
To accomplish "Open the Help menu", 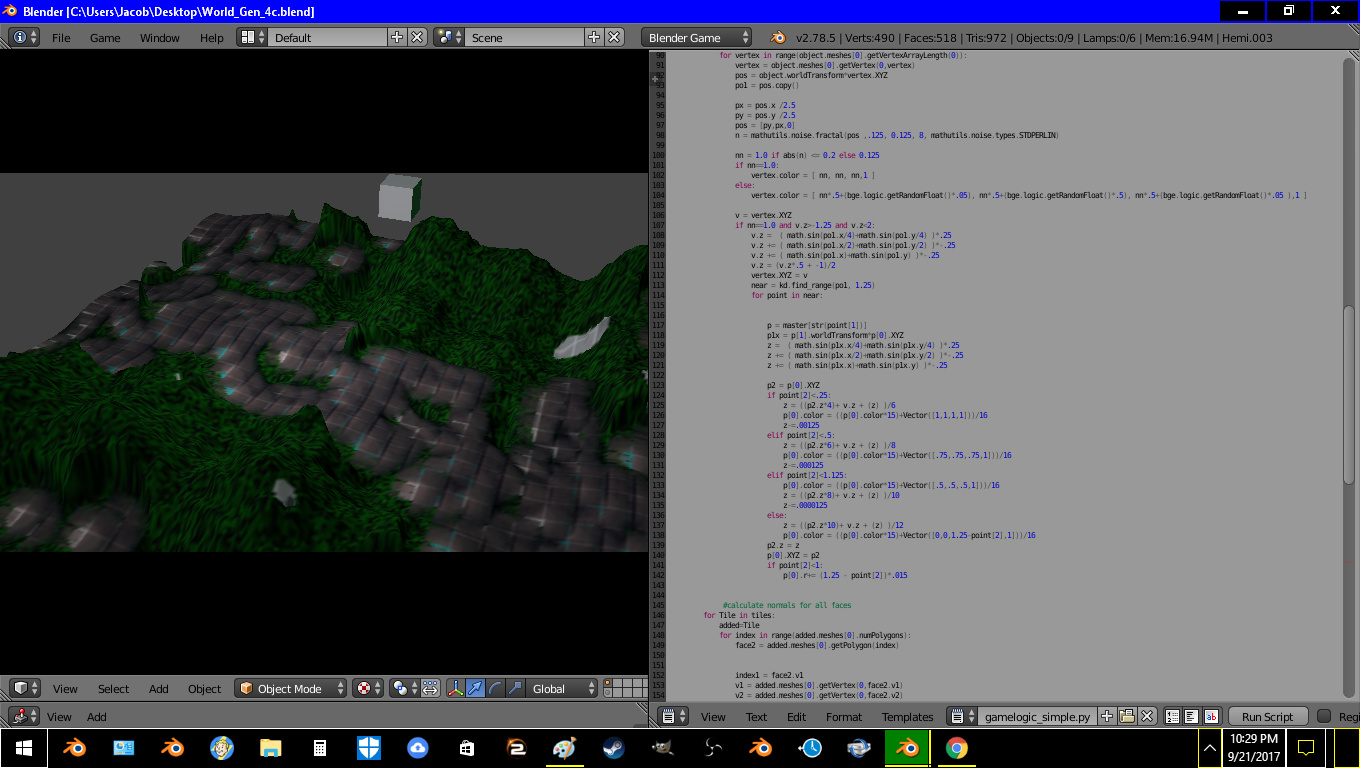I will click(x=212, y=38).
